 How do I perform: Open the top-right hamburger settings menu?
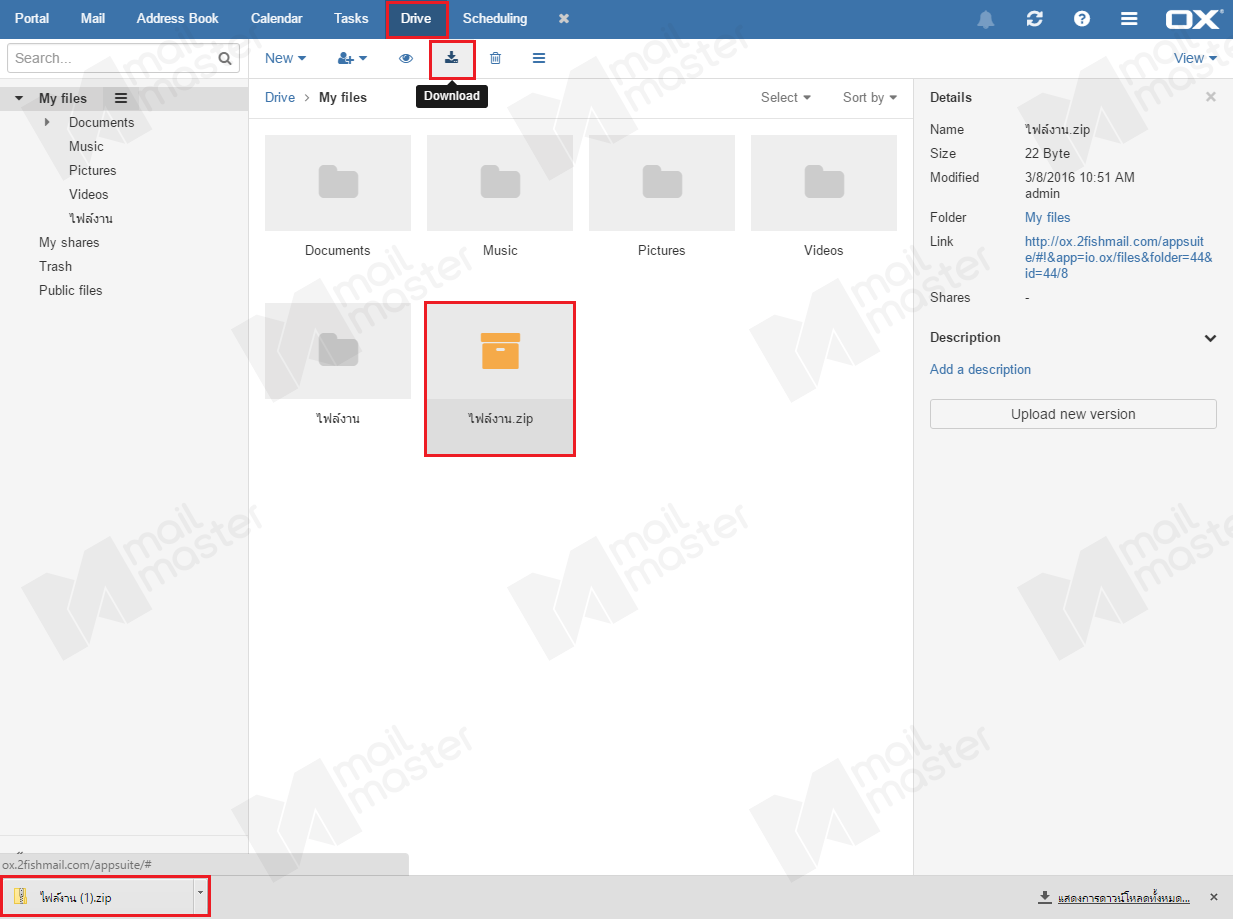(1129, 19)
